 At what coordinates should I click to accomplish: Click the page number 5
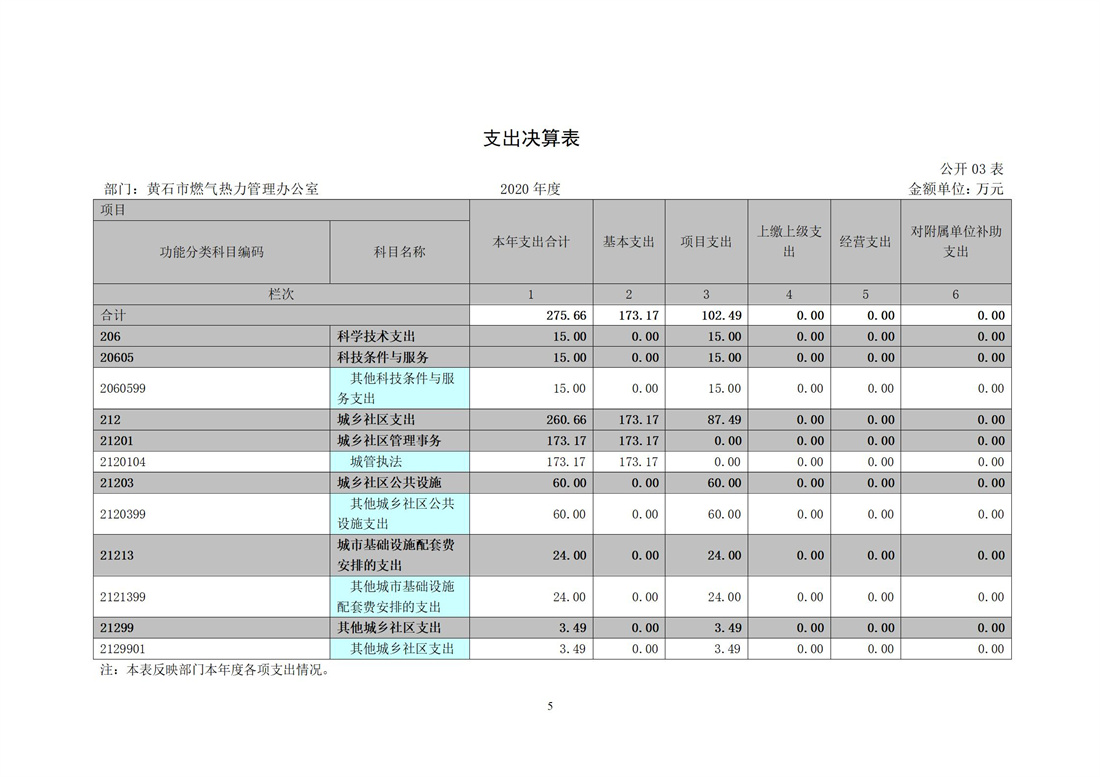click(550, 706)
